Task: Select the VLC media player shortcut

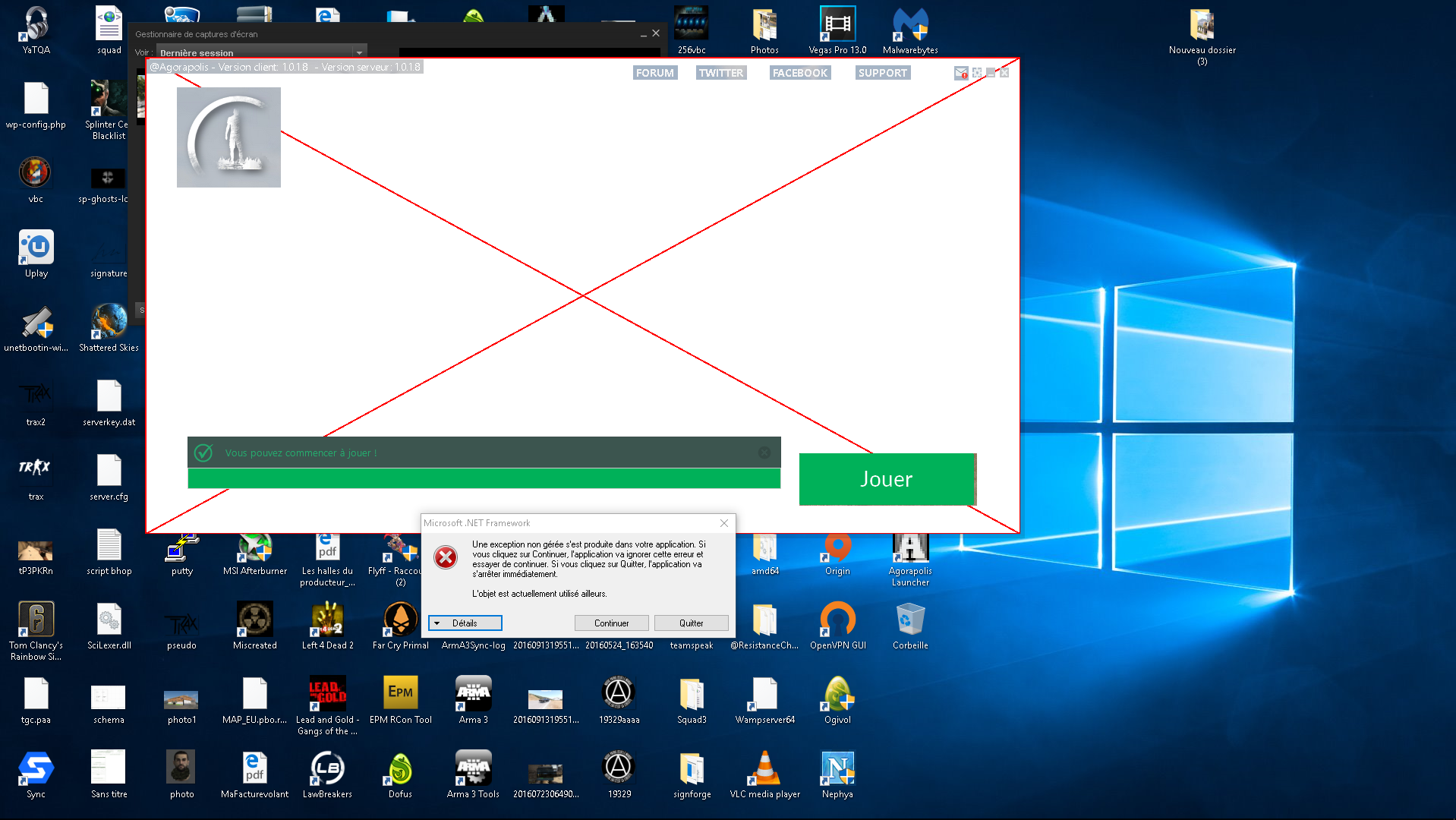Action: pyautogui.click(x=764, y=775)
